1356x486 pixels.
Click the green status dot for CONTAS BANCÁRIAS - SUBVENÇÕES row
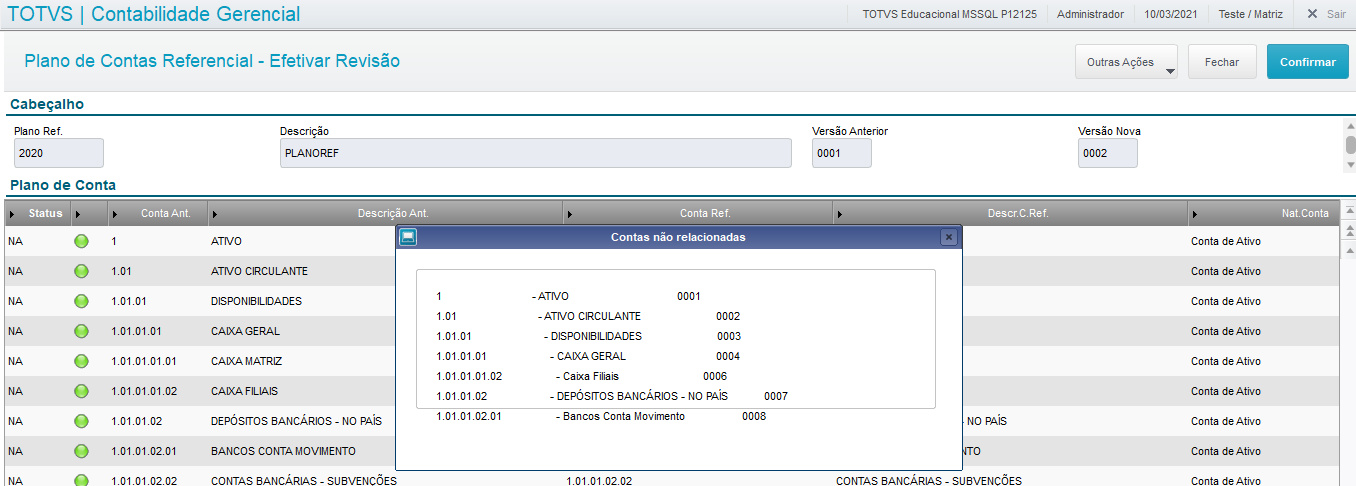(x=81, y=480)
